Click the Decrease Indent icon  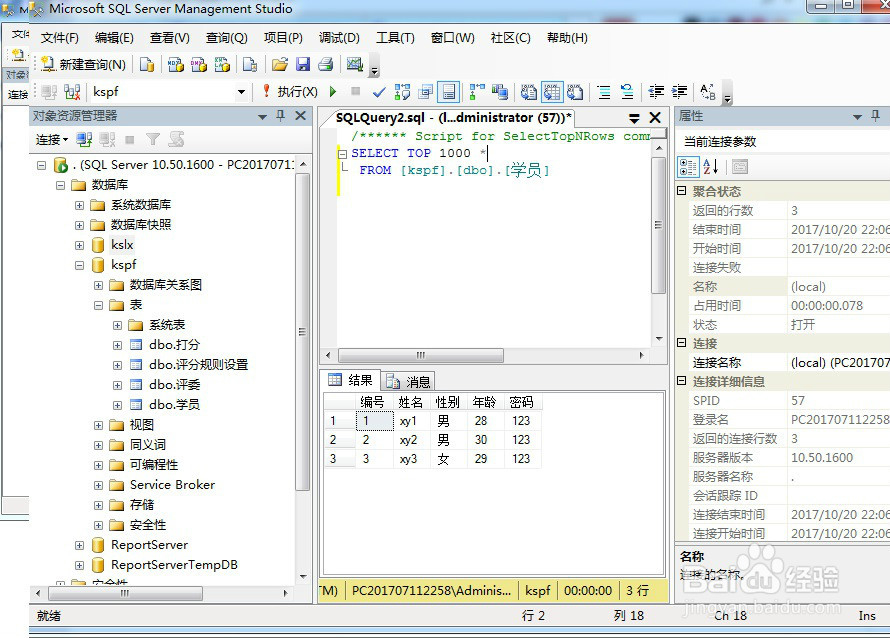656,92
